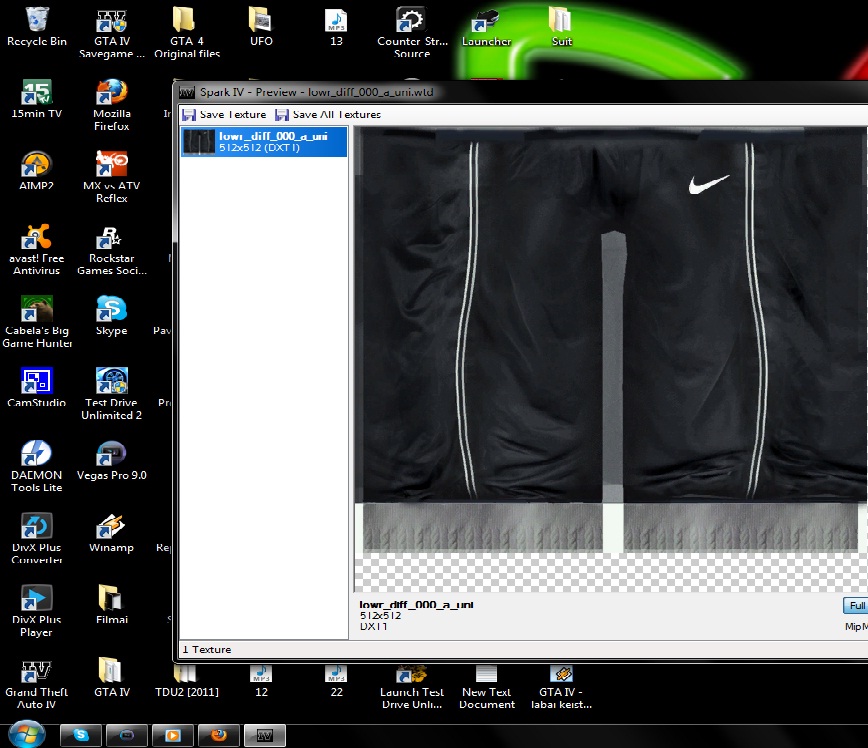Launch Skype from the desktop
The height and width of the screenshot is (748, 868).
point(112,316)
